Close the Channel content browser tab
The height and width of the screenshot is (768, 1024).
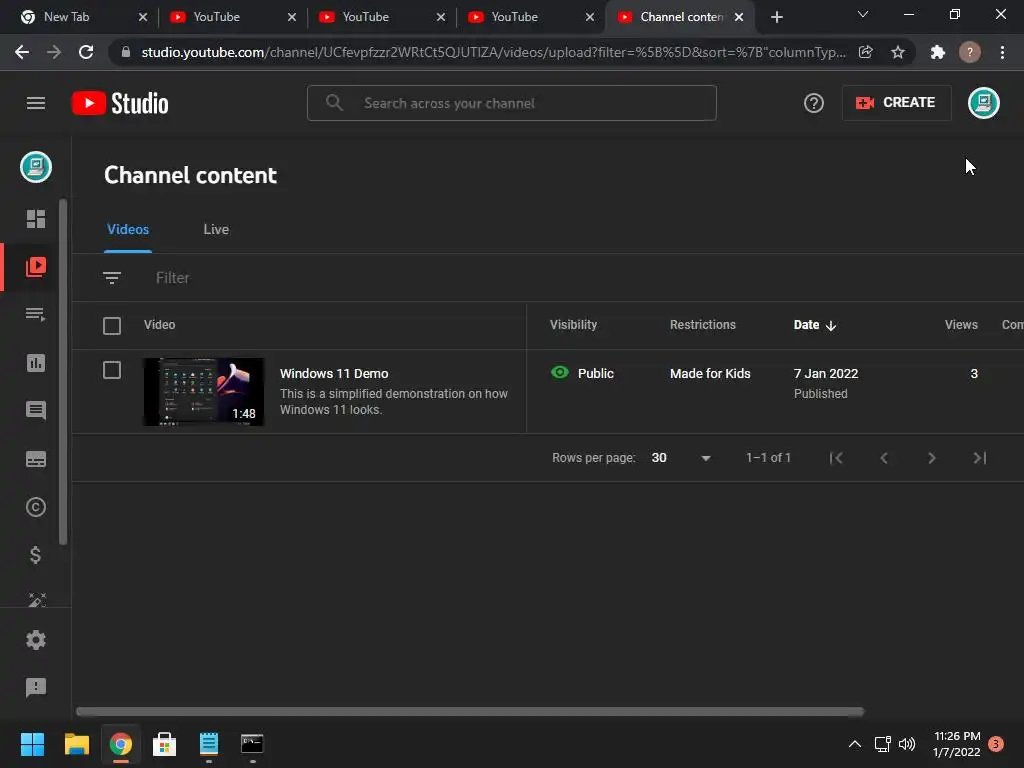(739, 17)
